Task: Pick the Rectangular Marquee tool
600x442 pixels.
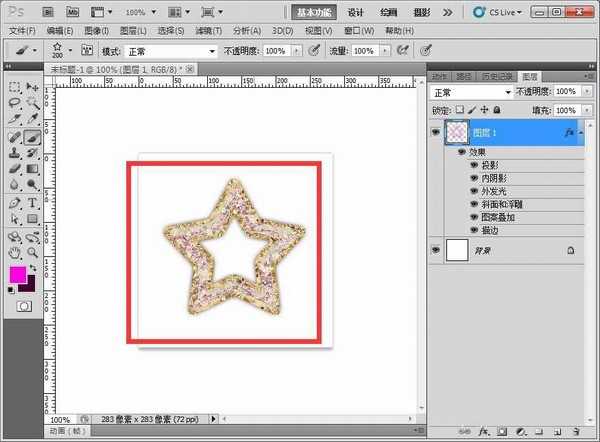Action: (15, 88)
